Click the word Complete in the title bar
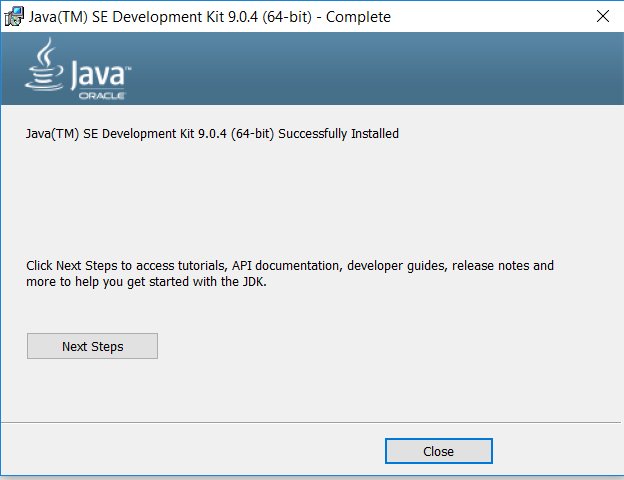 click(x=358, y=17)
